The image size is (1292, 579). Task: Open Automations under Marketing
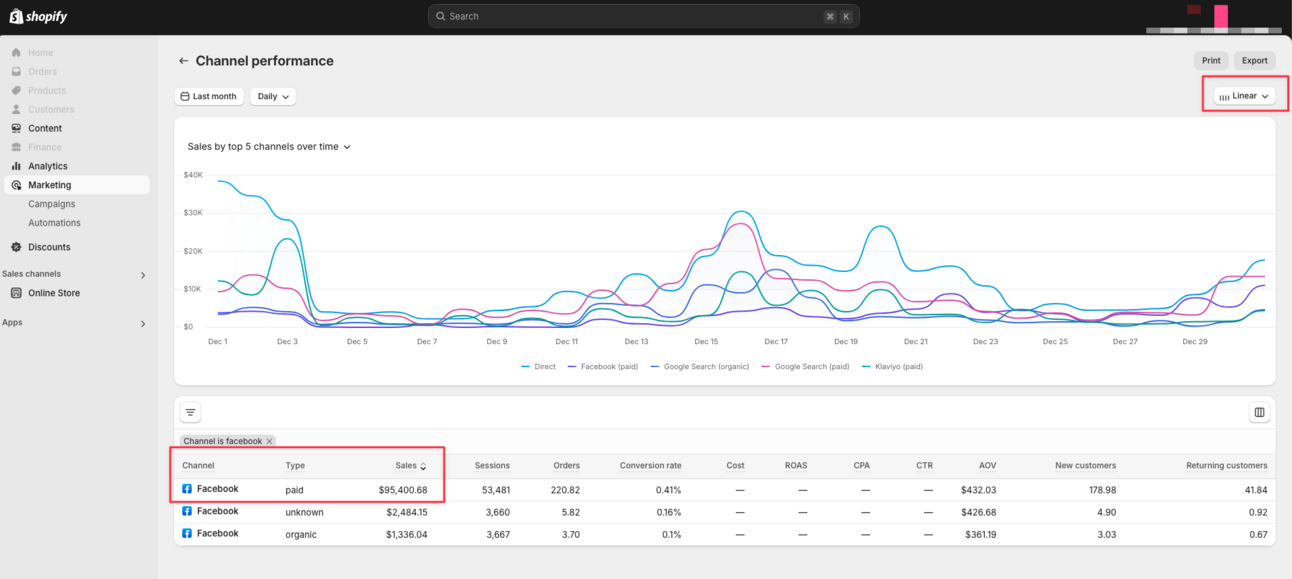(x=54, y=223)
